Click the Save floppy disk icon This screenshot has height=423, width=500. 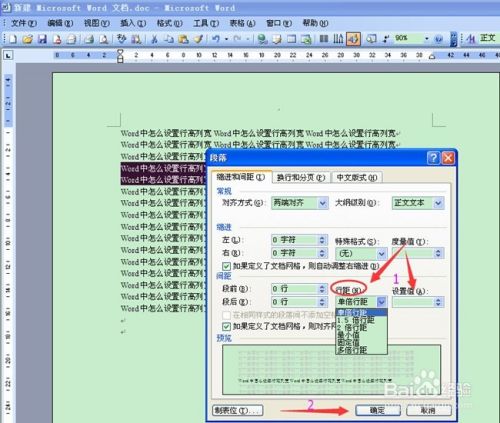(42, 39)
